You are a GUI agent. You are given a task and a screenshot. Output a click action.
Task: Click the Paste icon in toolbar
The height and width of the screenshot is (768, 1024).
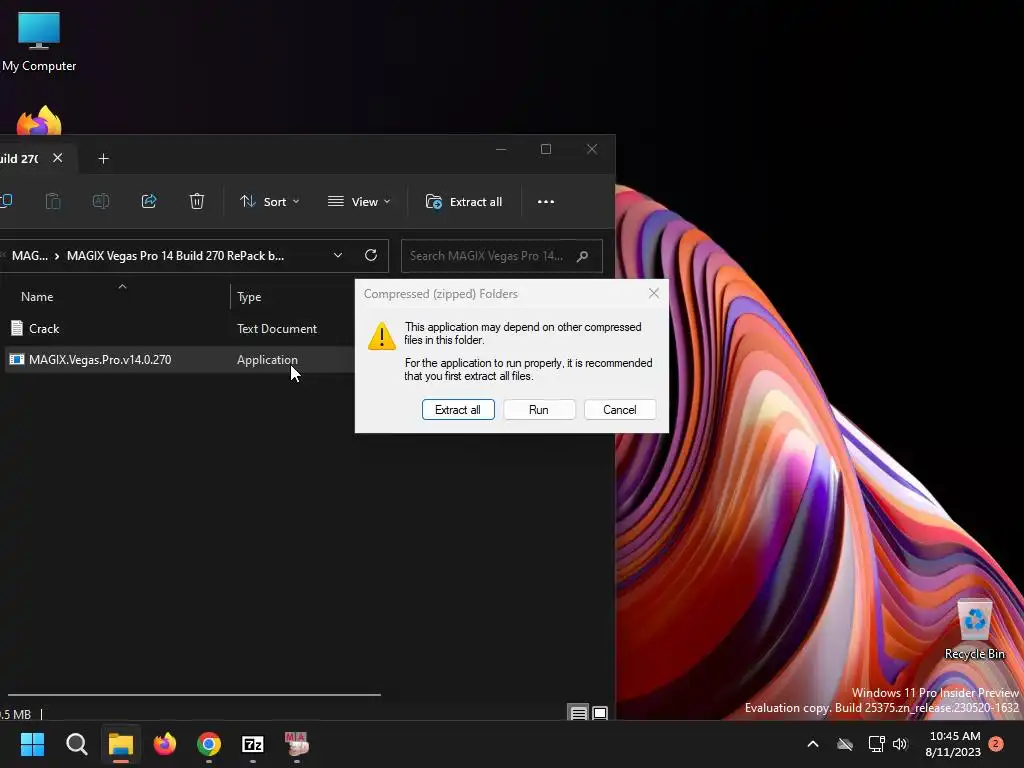53,201
